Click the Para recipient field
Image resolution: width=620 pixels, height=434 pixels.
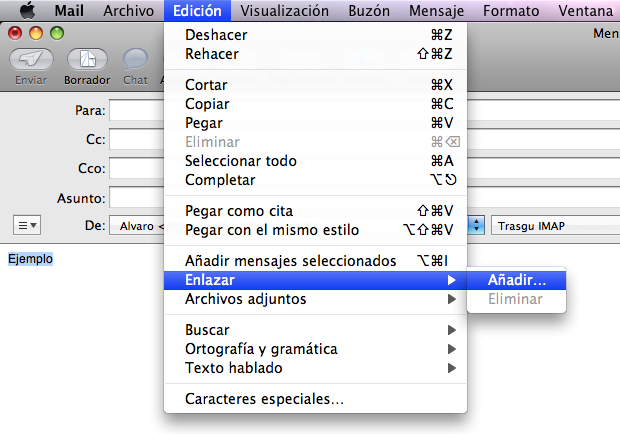tap(137, 109)
